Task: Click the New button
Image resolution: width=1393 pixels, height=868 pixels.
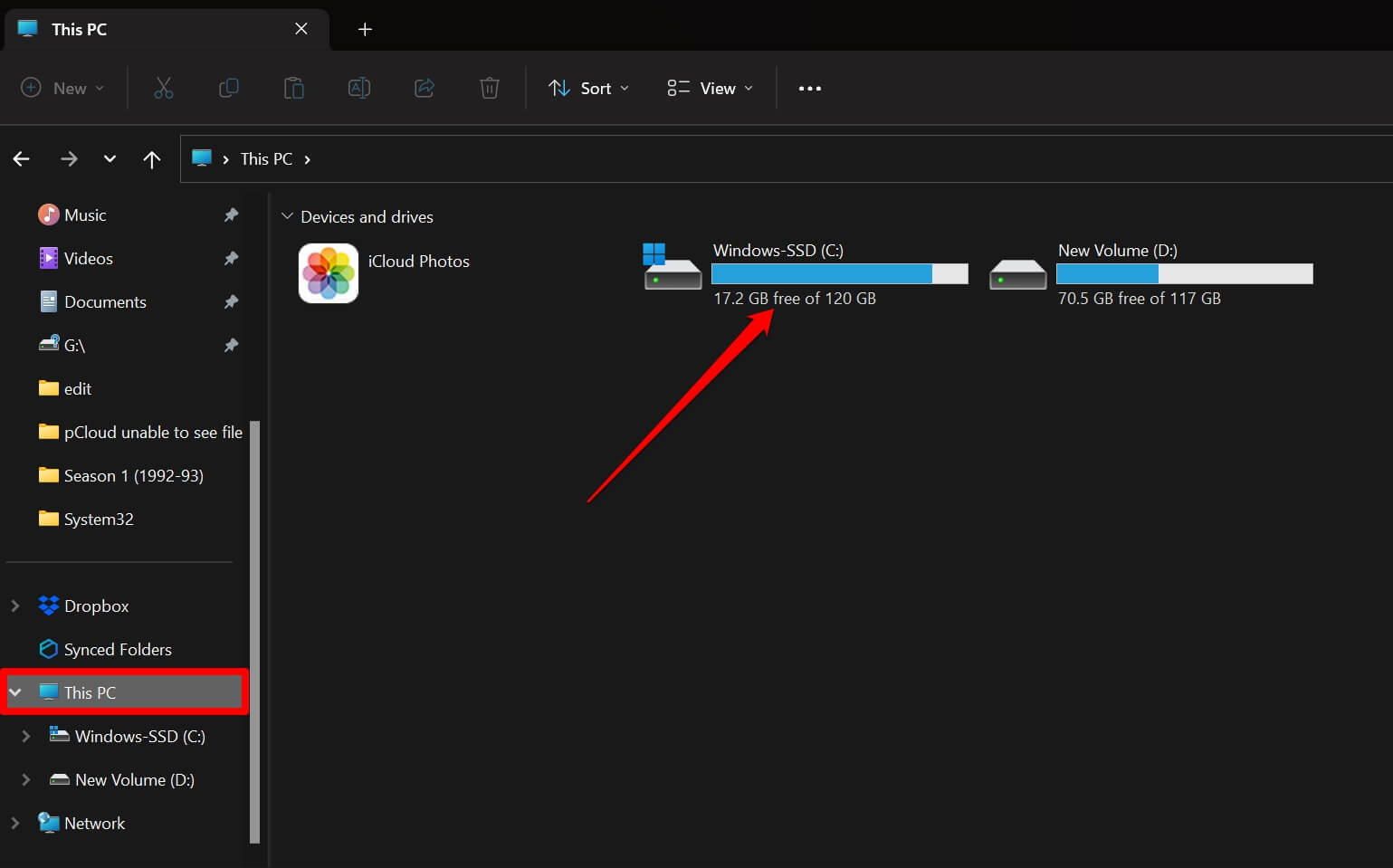Action: click(x=62, y=88)
